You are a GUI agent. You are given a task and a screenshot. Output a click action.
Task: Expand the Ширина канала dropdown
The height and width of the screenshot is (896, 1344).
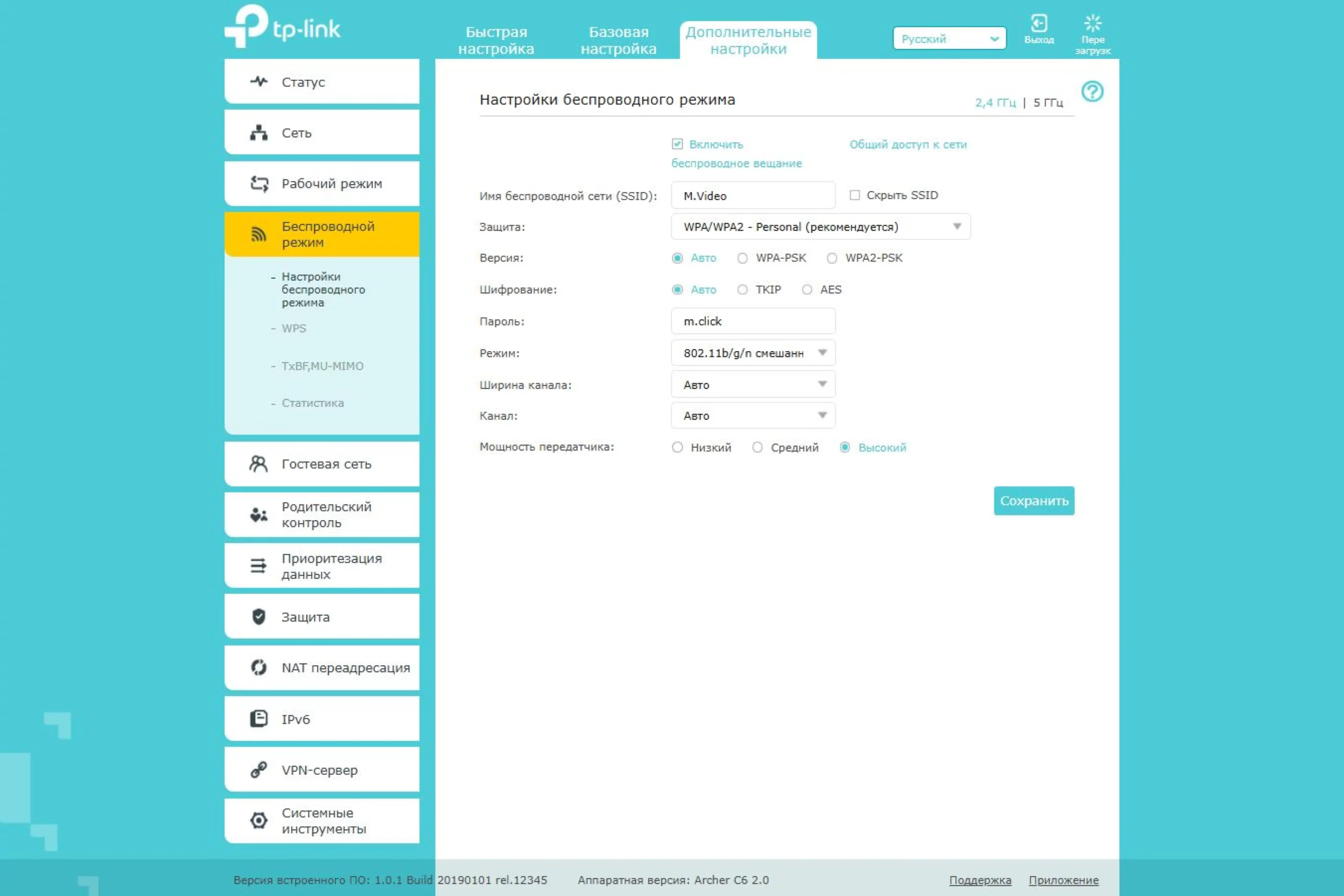click(x=753, y=385)
